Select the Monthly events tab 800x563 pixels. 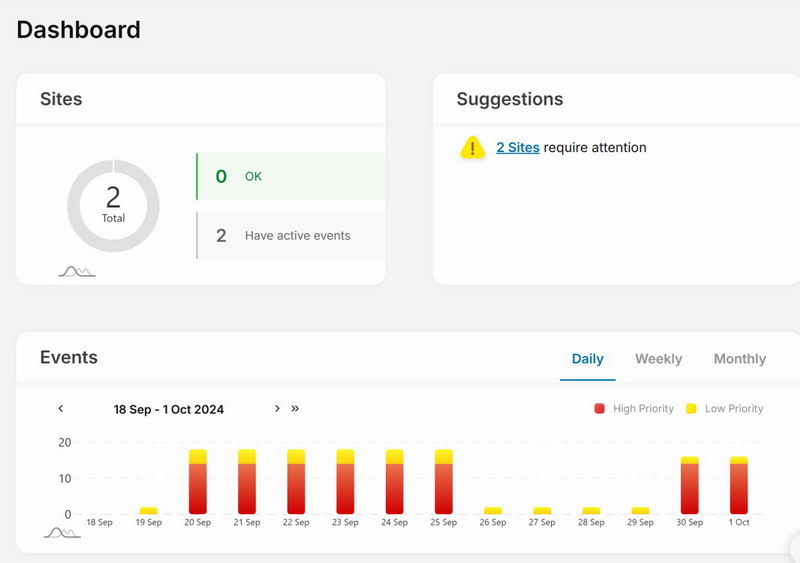739,359
